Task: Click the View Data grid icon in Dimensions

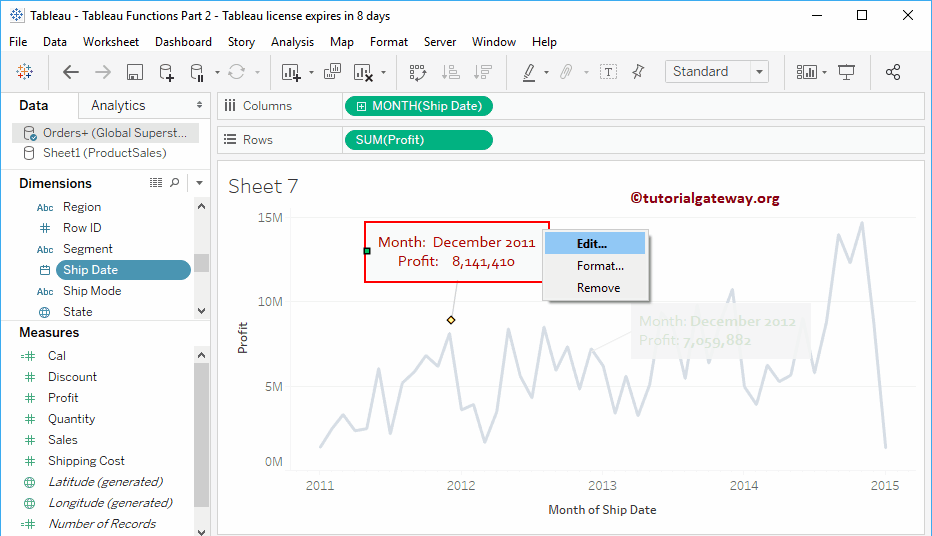Action: coord(156,182)
